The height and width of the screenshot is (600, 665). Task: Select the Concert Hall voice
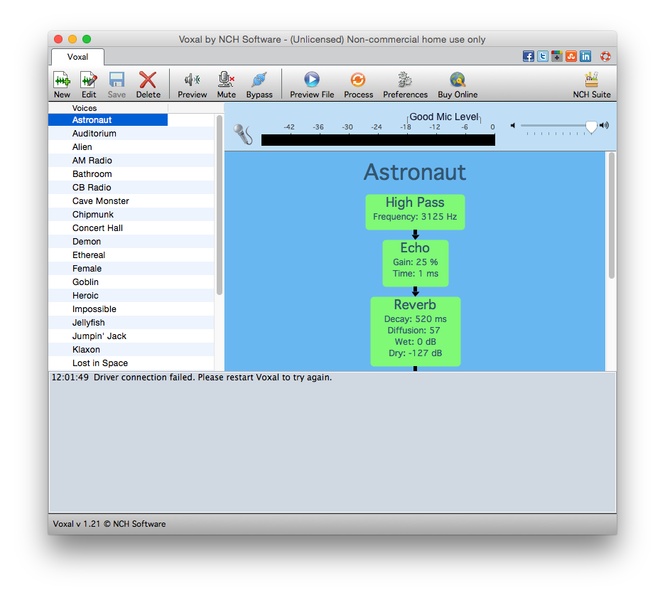pyautogui.click(x=131, y=228)
